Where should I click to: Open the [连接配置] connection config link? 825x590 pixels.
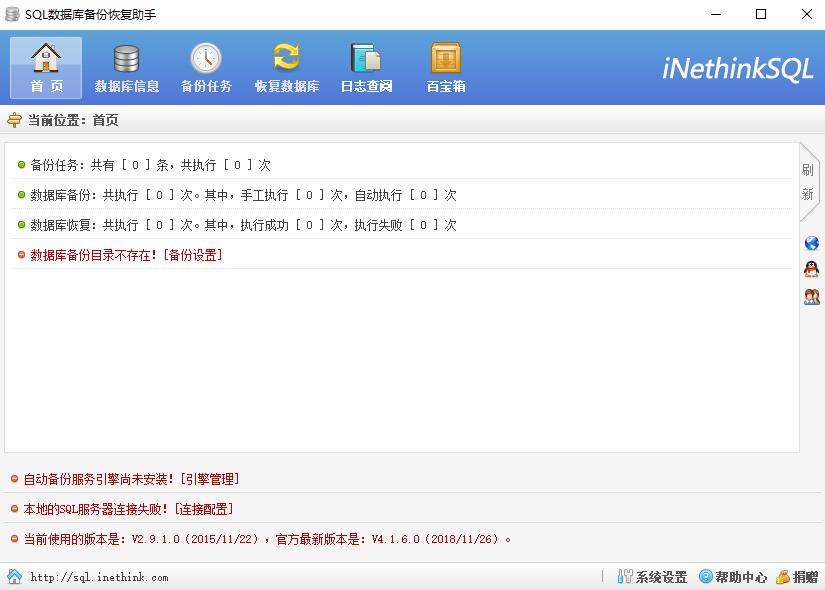tap(204, 509)
